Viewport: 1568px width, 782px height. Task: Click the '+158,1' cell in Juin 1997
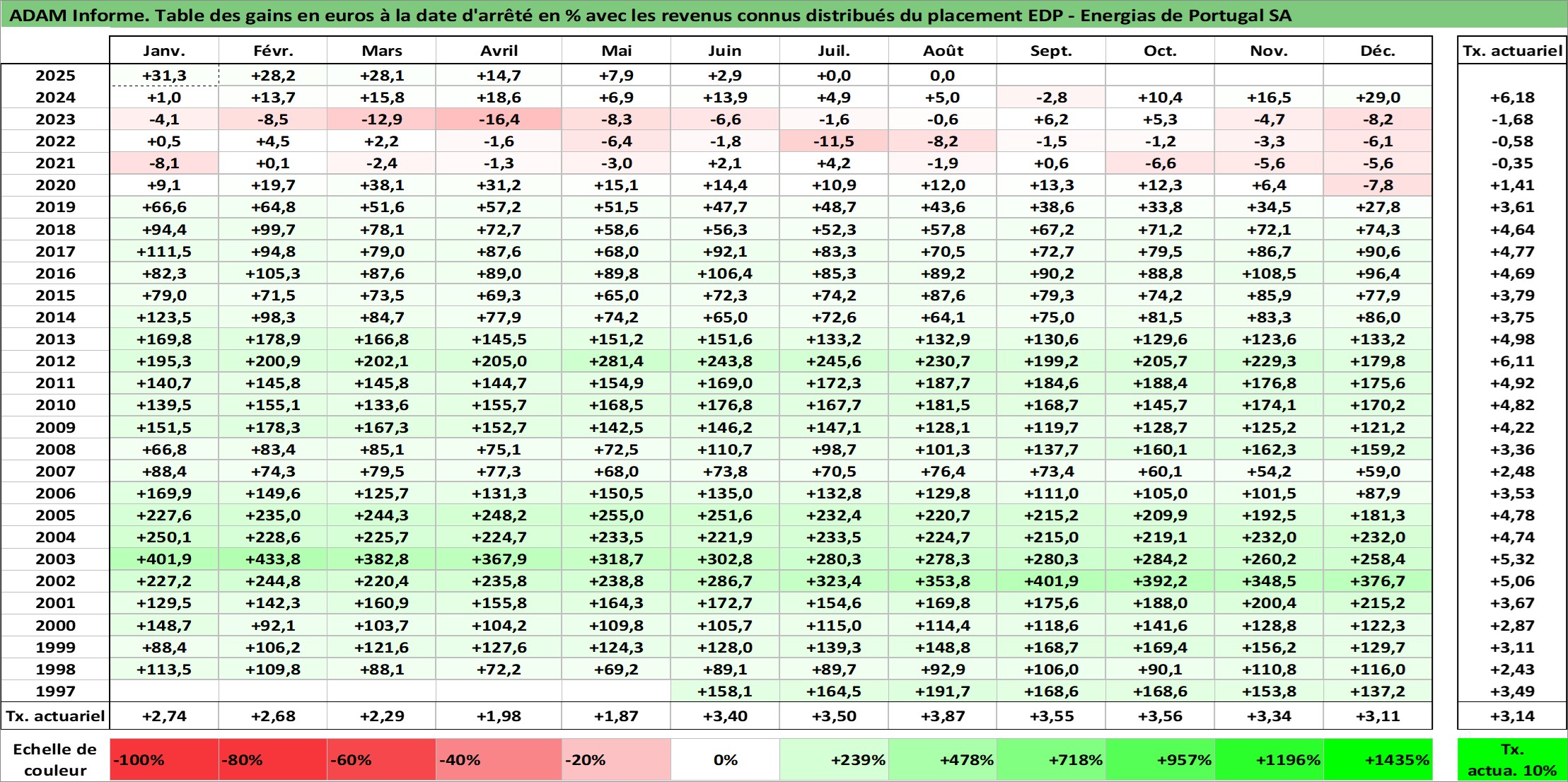[725, 691]
